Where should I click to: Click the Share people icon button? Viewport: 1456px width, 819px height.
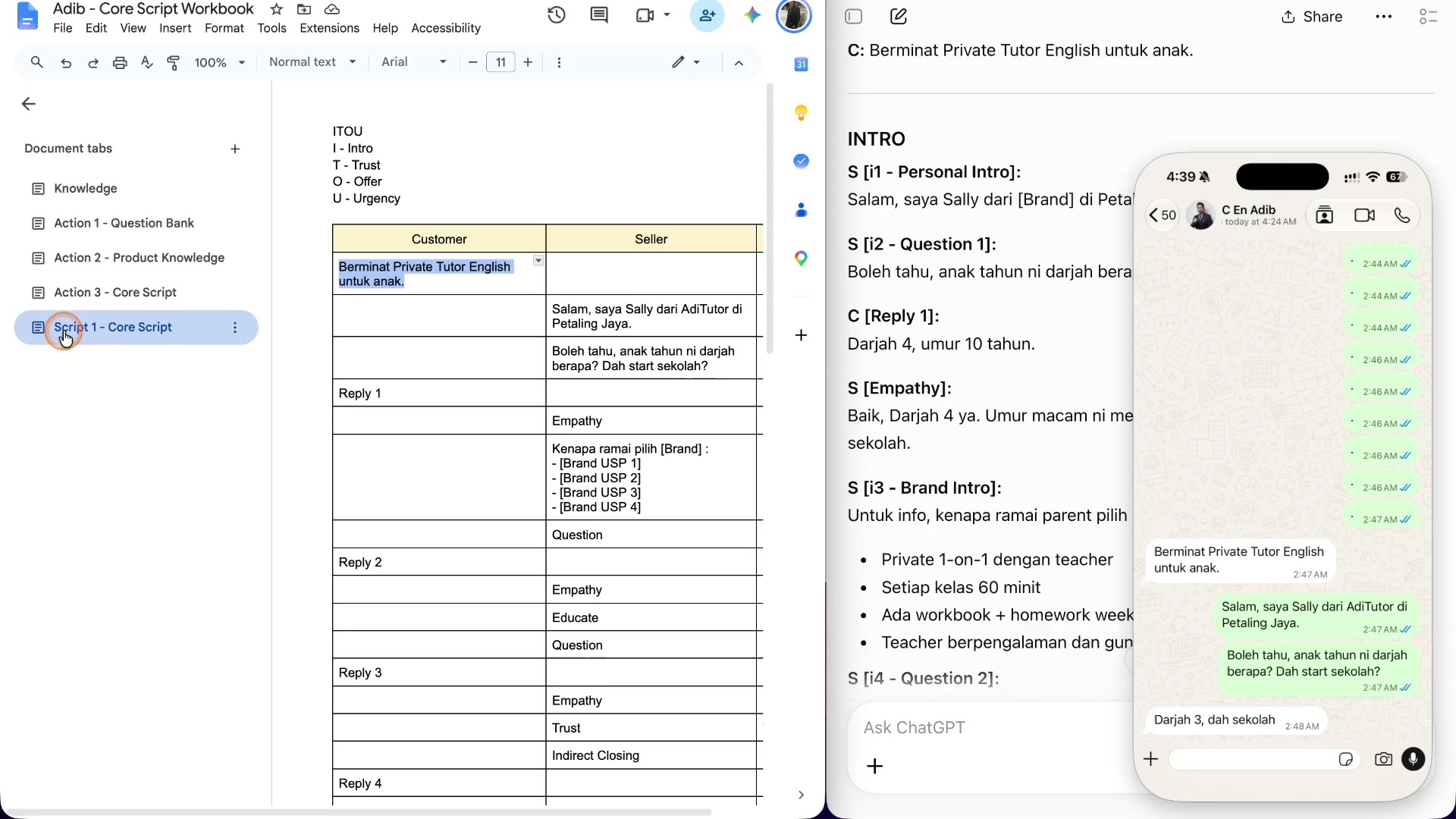click(x=707, y=15)
